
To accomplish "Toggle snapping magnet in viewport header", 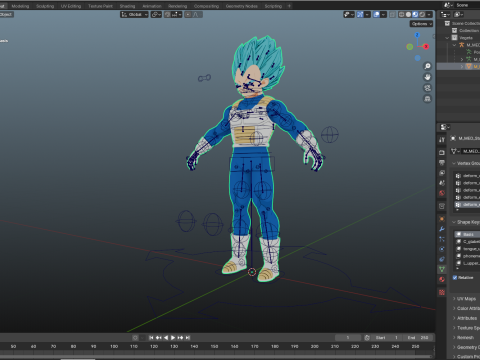I will [x=167, y=15].
